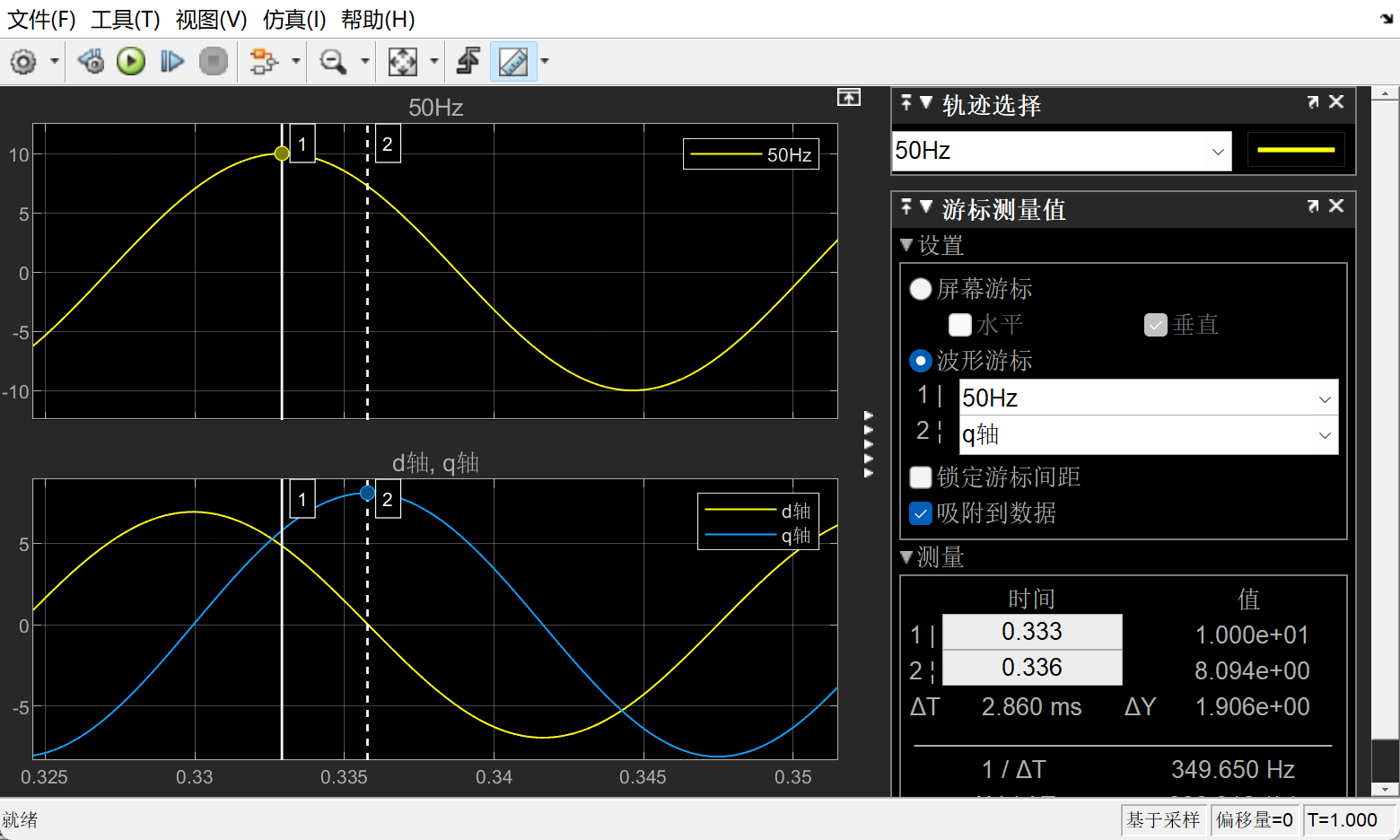Collapse the 设置 section
This screenshot has width=1400, height=840.
[x=906, y=245]
